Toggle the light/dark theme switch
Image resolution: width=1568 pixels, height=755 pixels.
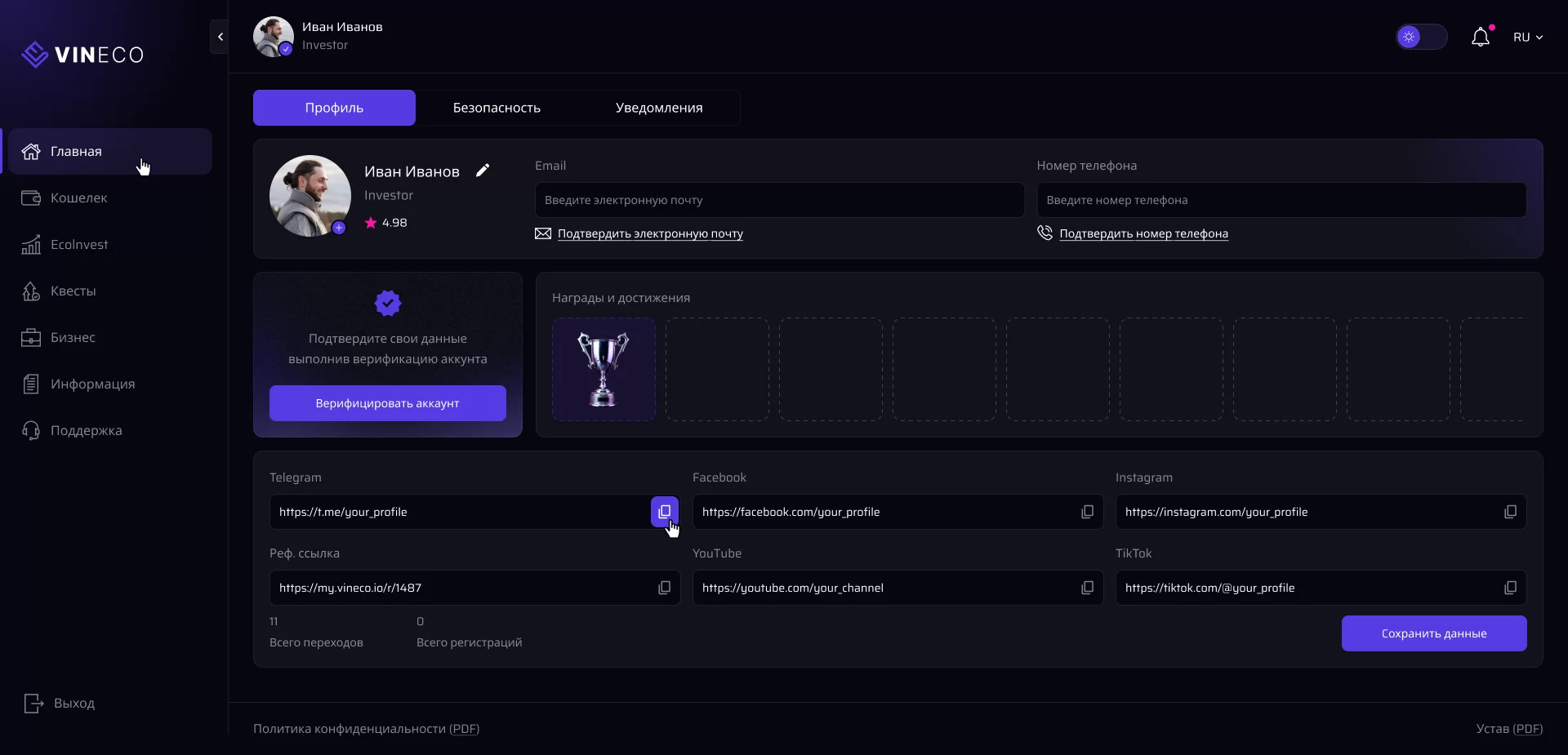pos(1421,38)
